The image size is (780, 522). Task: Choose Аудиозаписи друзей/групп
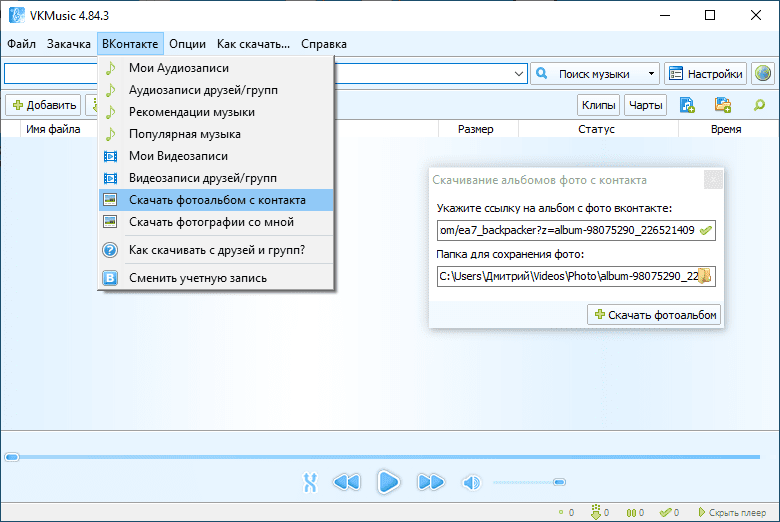tap(216, 90)
